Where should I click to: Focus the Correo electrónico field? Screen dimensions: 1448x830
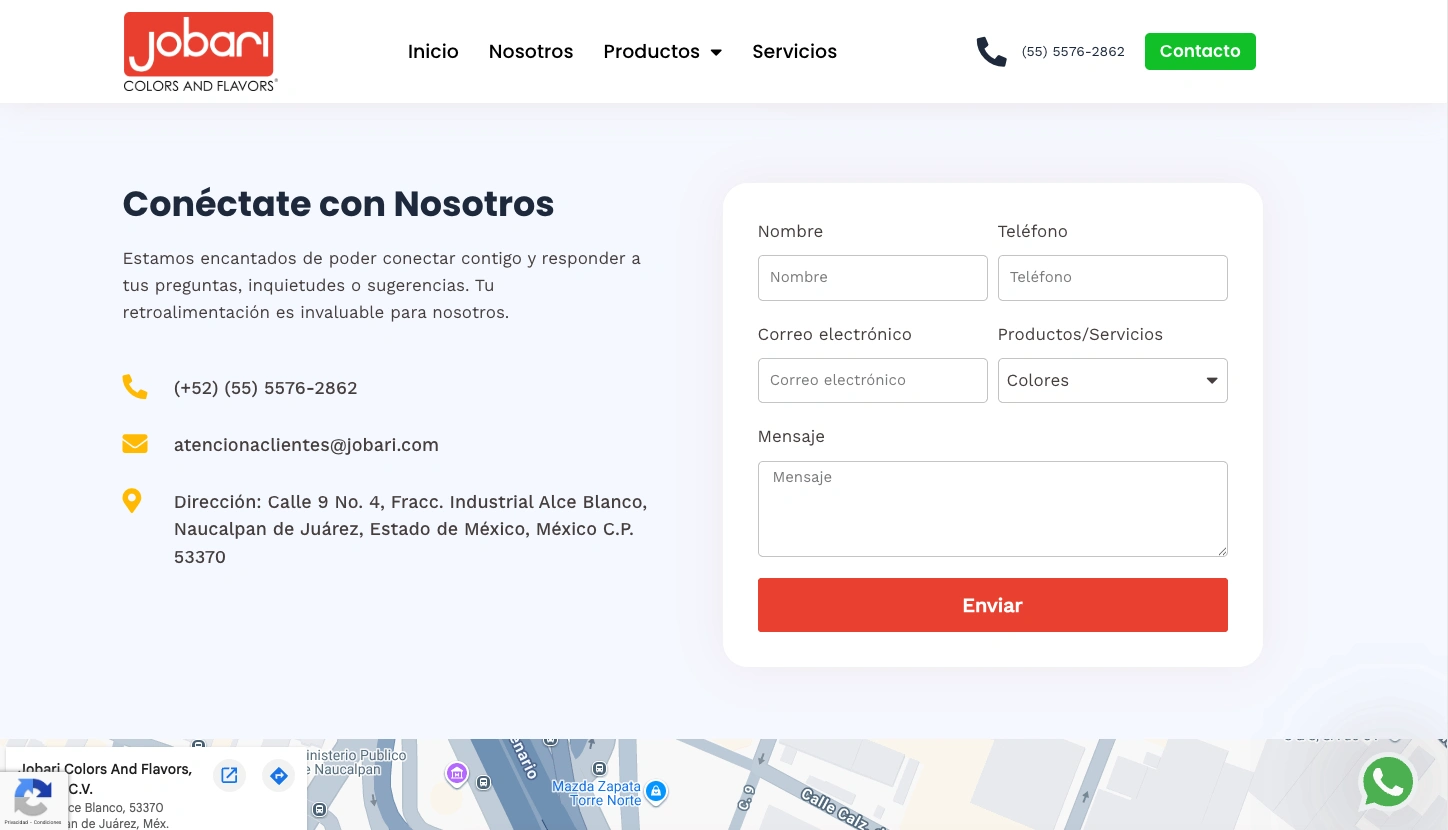click(873, 380)
